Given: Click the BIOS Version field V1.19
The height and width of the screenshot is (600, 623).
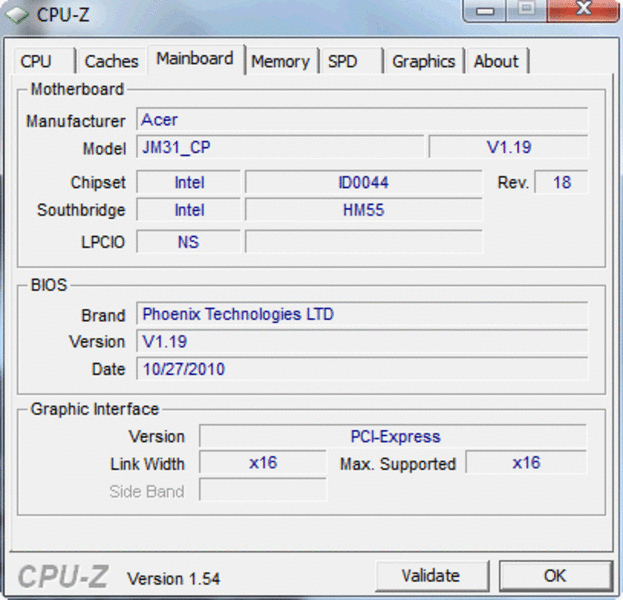Looking at the screenshot, I should (x=362, y=341).
